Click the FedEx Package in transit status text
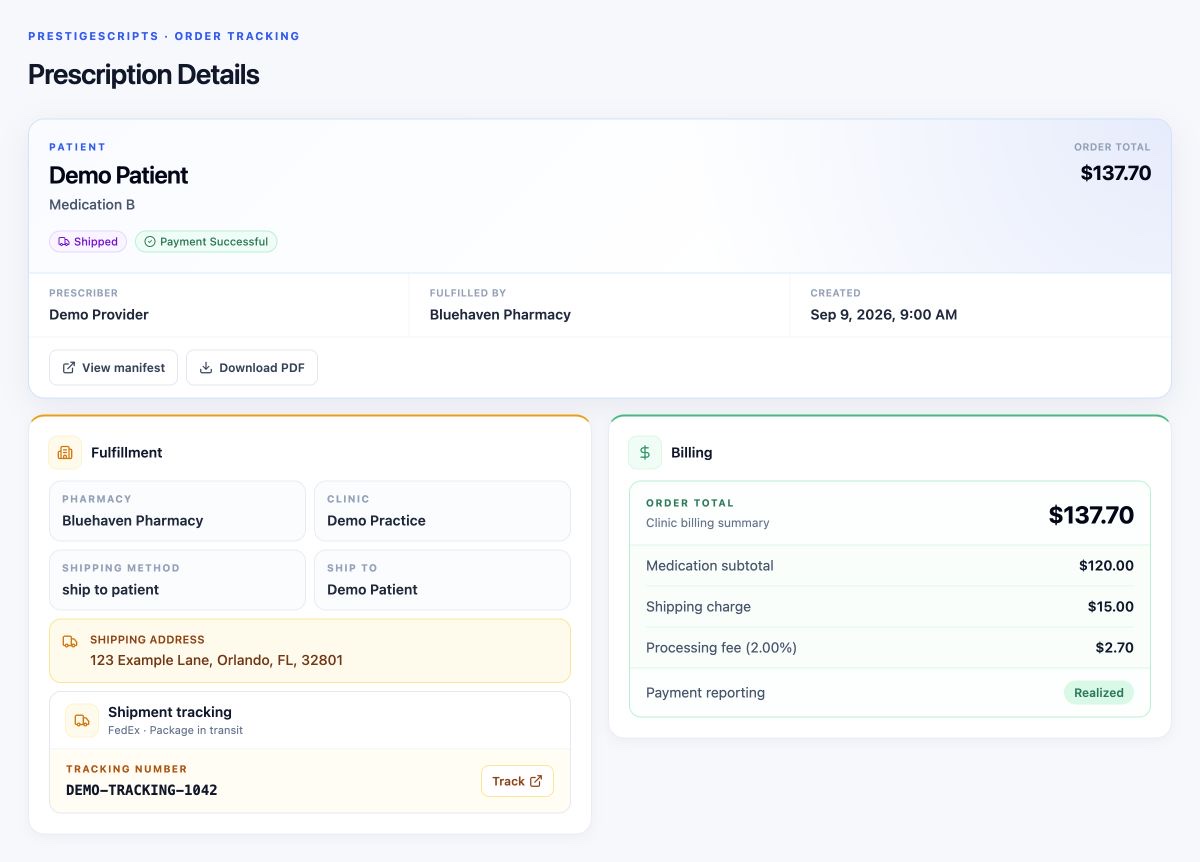Image resolution: width=1200 pixels, height=862 pixels. coord(175,730)
